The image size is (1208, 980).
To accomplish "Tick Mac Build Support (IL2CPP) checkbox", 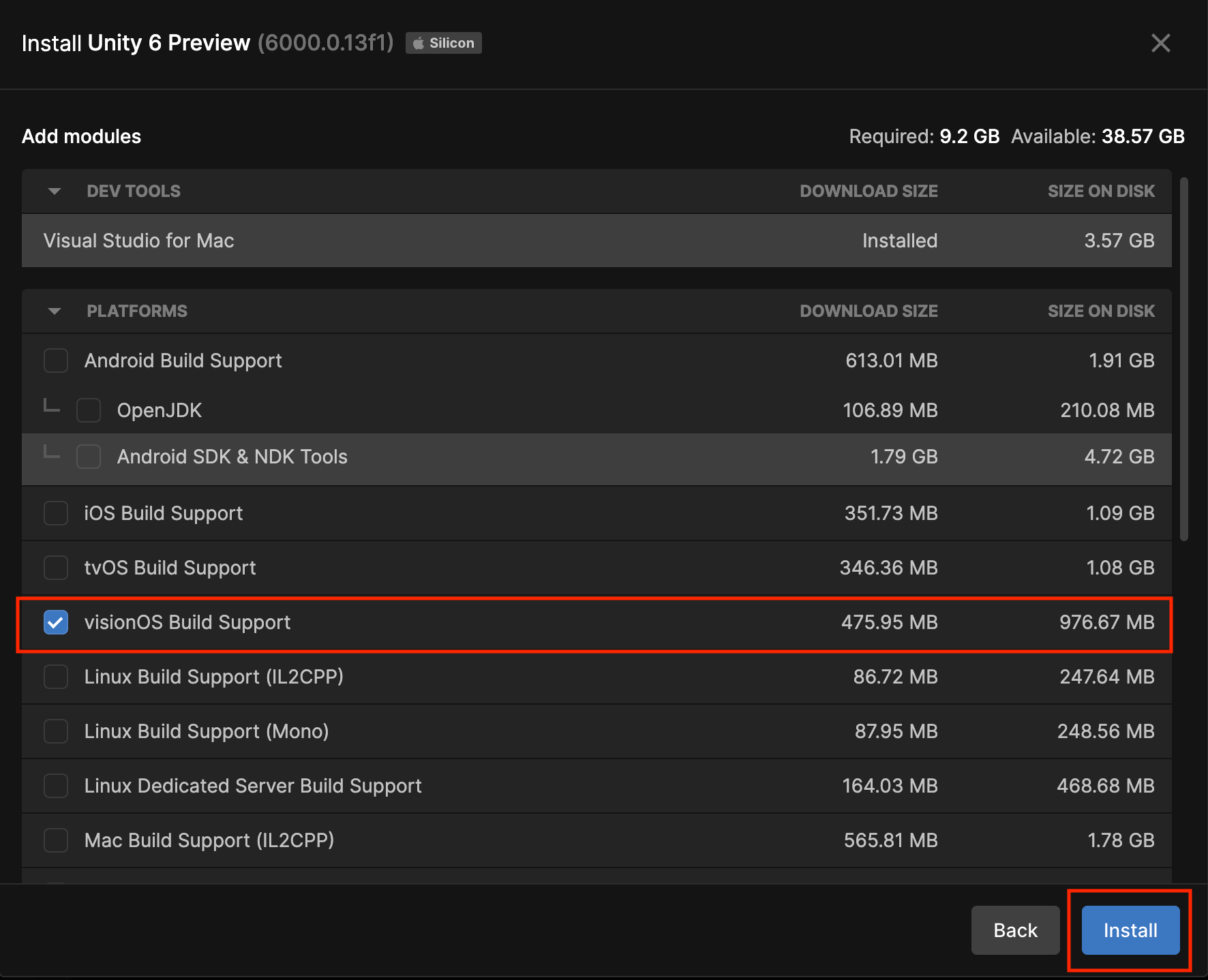I will click(x=56, y=840).
